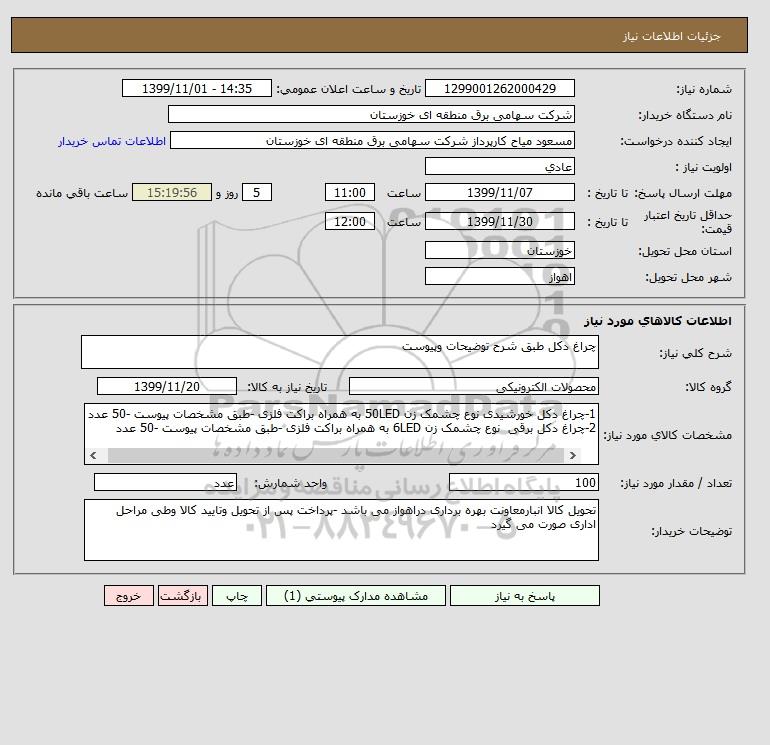770x745 pixels.
Task: Click the delivery city field اهواز
Action: [x=499, y=276]
